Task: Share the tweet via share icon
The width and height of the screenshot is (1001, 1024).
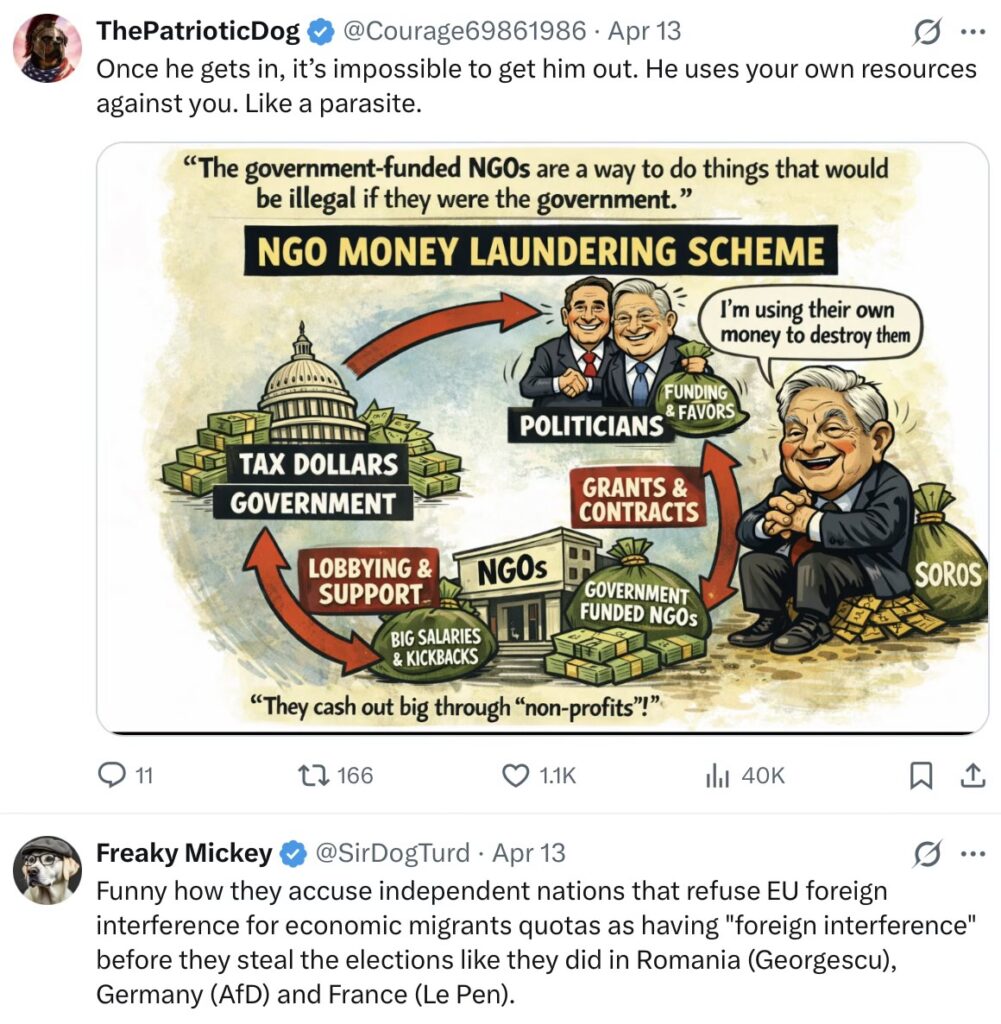Action: (973, 775)
